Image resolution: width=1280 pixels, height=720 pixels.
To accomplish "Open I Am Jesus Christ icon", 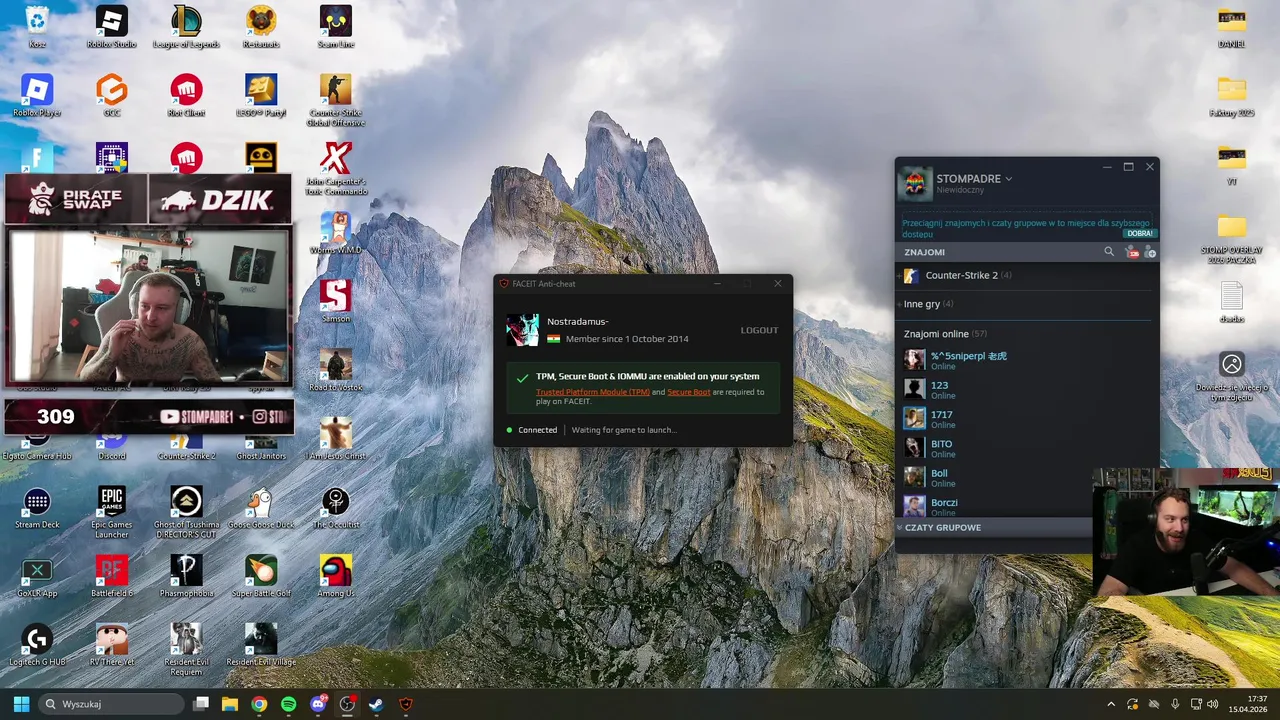I will pos(335,439).
